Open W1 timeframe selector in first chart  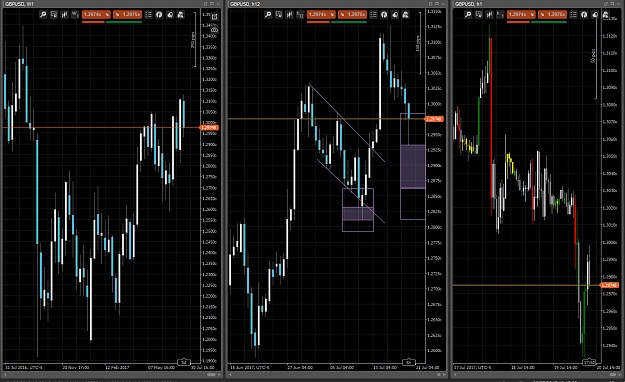[75, 15]
